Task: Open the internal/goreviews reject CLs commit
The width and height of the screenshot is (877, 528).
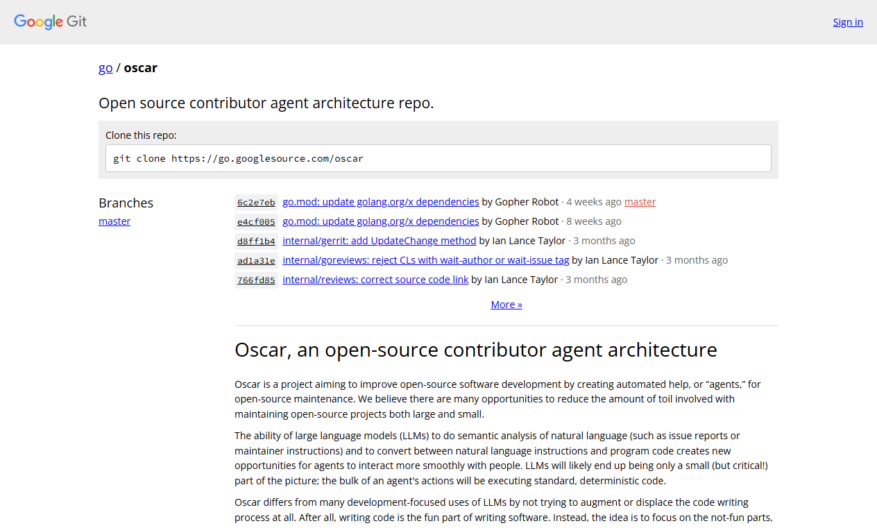Action: click(426, 260)
